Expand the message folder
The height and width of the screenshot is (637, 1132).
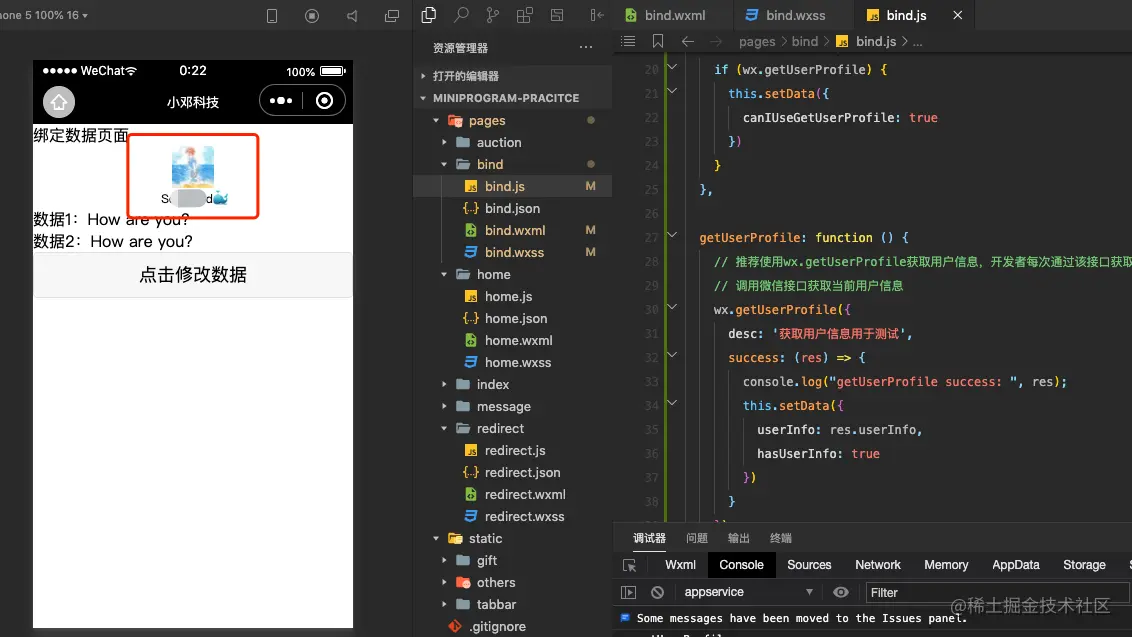pyautogui.click(x=513, y=407)
